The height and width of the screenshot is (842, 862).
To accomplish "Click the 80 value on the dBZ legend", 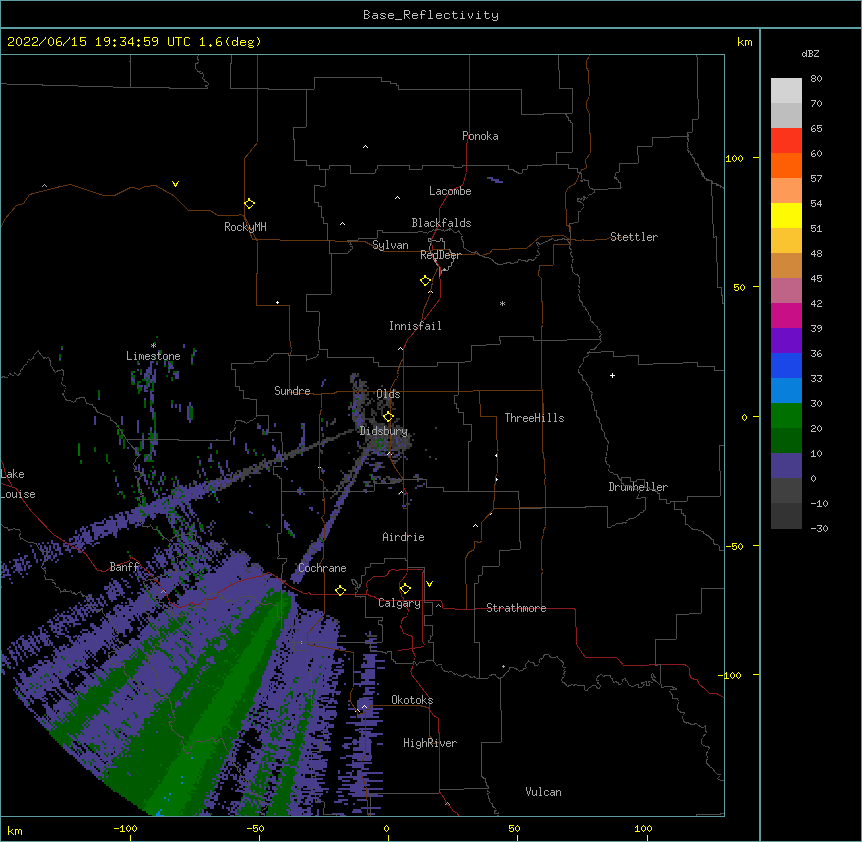I will (816, 79).
